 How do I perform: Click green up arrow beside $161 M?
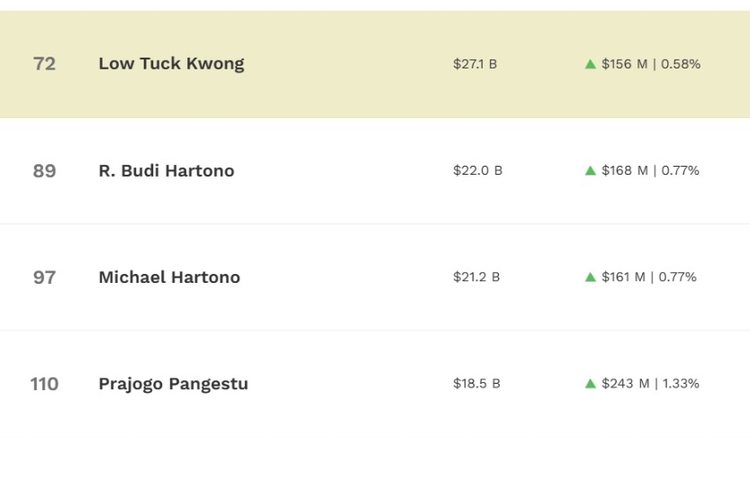[590, 277]
